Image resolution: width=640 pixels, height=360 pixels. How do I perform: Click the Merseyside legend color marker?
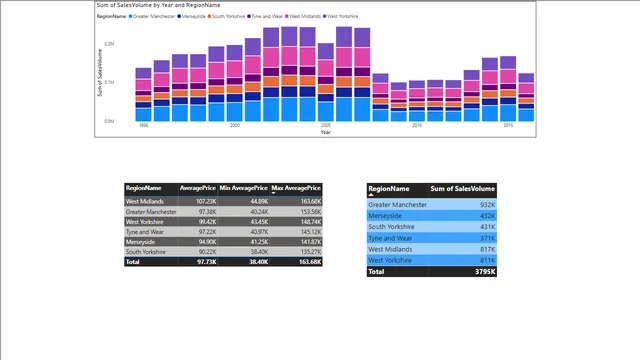[179, 16]
